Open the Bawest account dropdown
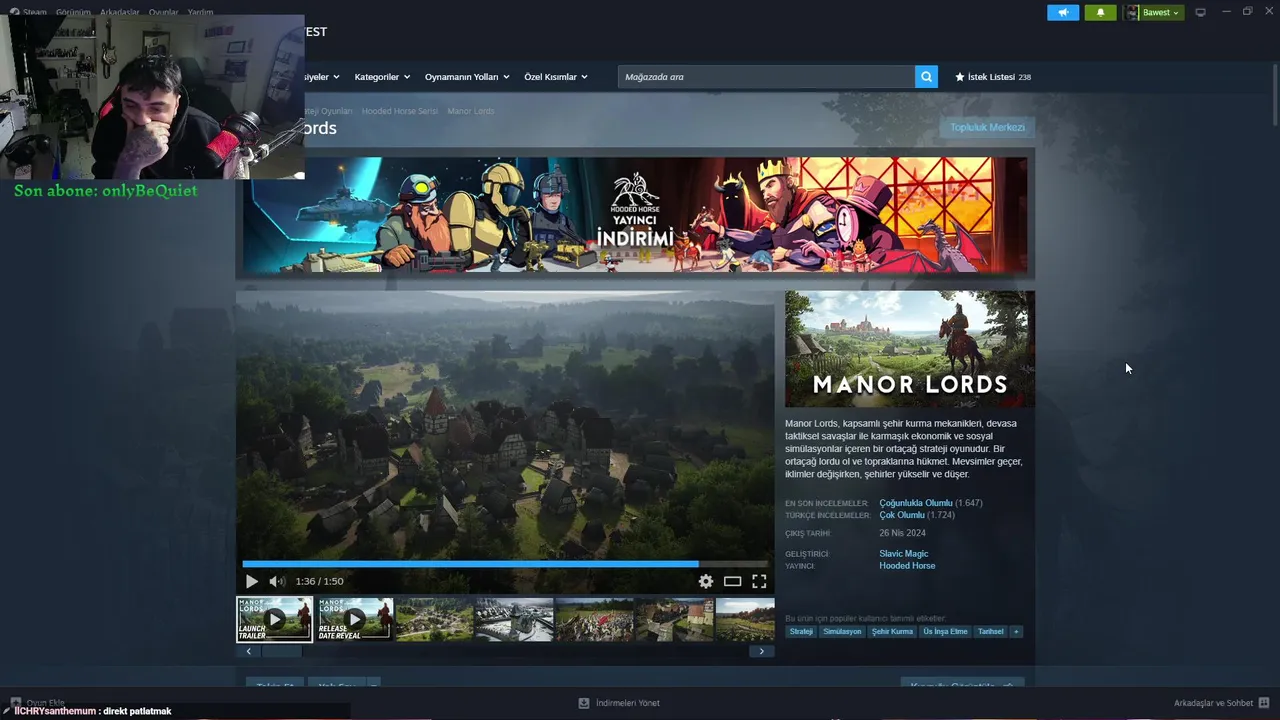The height and width of the screenshot is (720, 1280). pyautogui.click(x=1153, y=13)
